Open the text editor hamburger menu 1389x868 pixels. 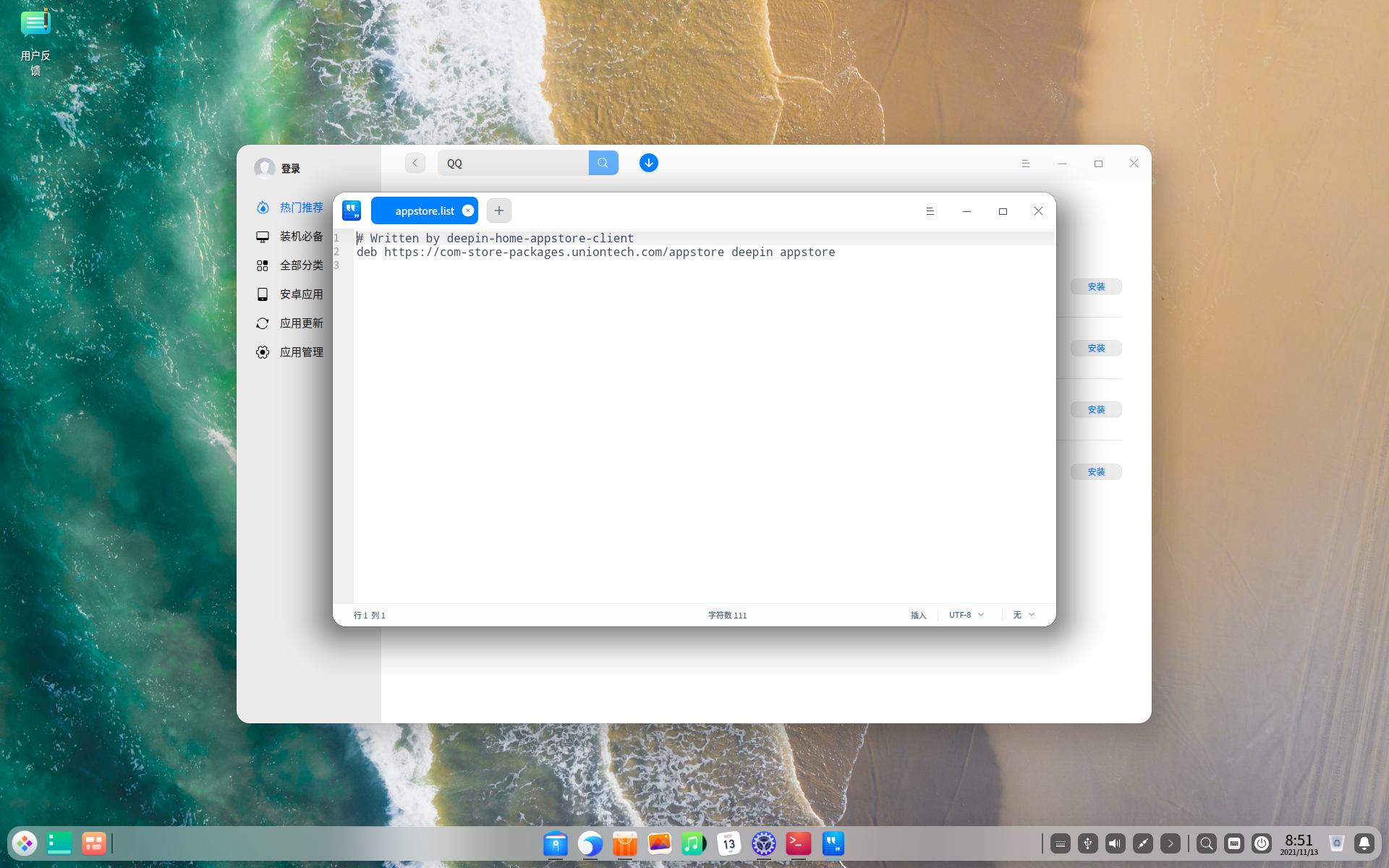pos(930,211)
